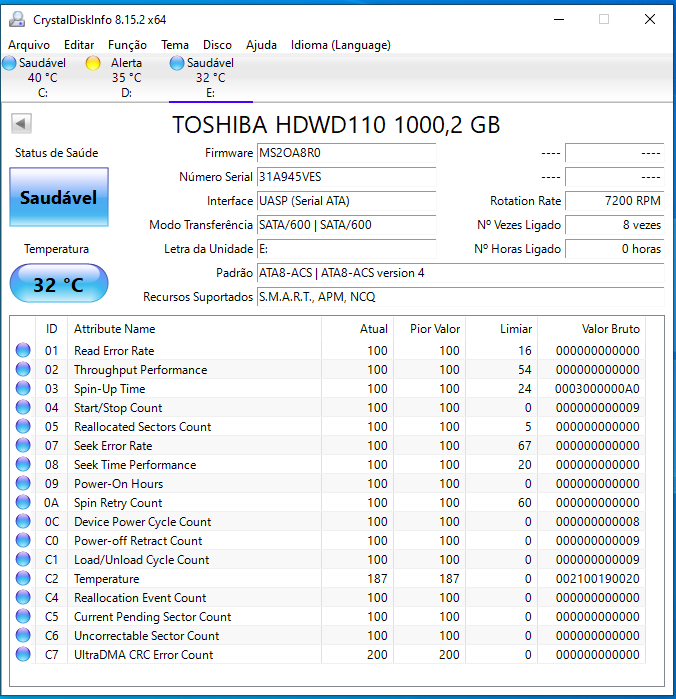This screenshot has width=676, height=699.
Task: Click status orb of Reallocation Event Count row
Action: (x=23, y=597)
